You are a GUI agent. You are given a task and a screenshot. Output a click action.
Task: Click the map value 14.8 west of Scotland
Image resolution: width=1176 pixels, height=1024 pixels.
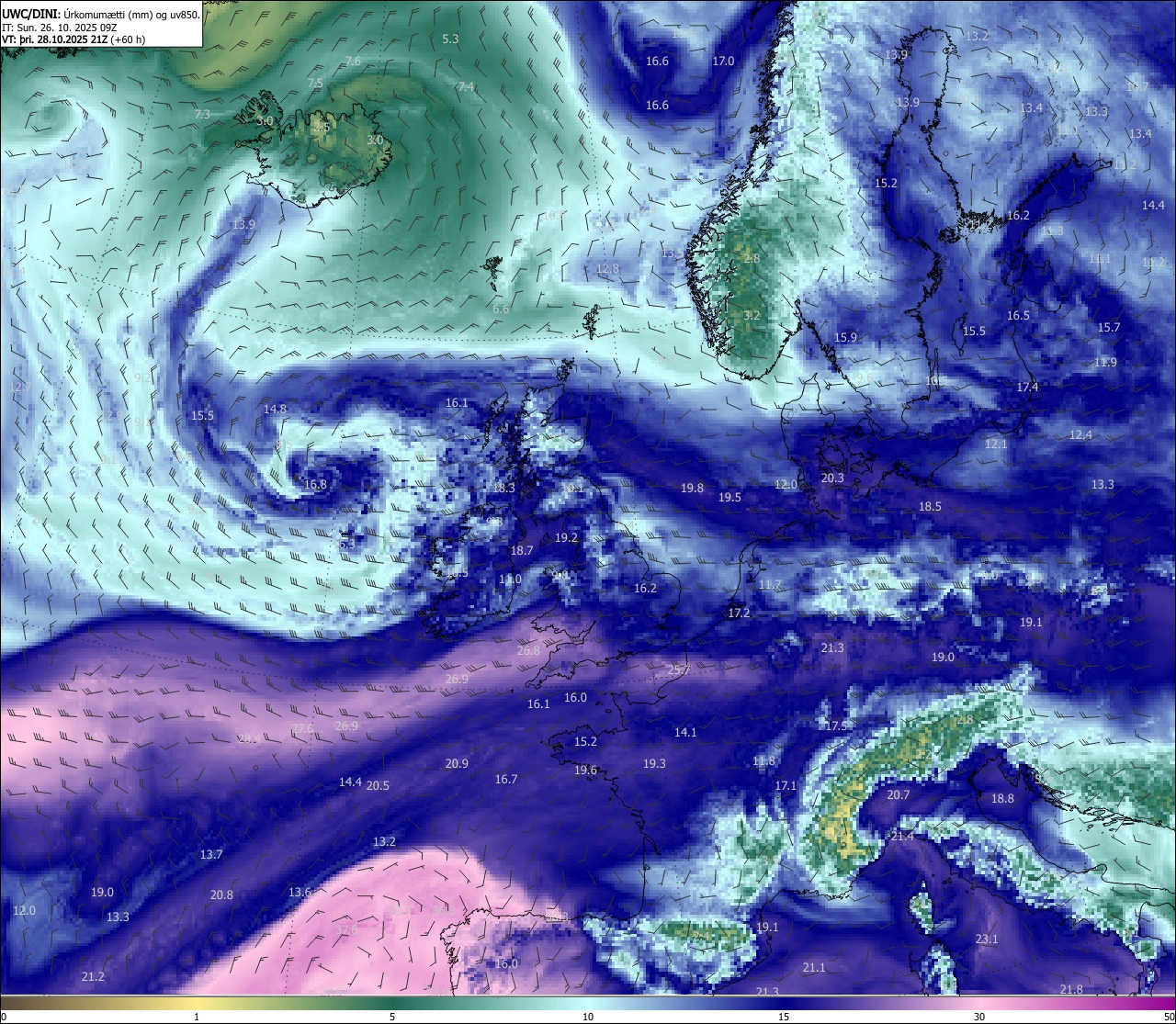coord(275,409)
